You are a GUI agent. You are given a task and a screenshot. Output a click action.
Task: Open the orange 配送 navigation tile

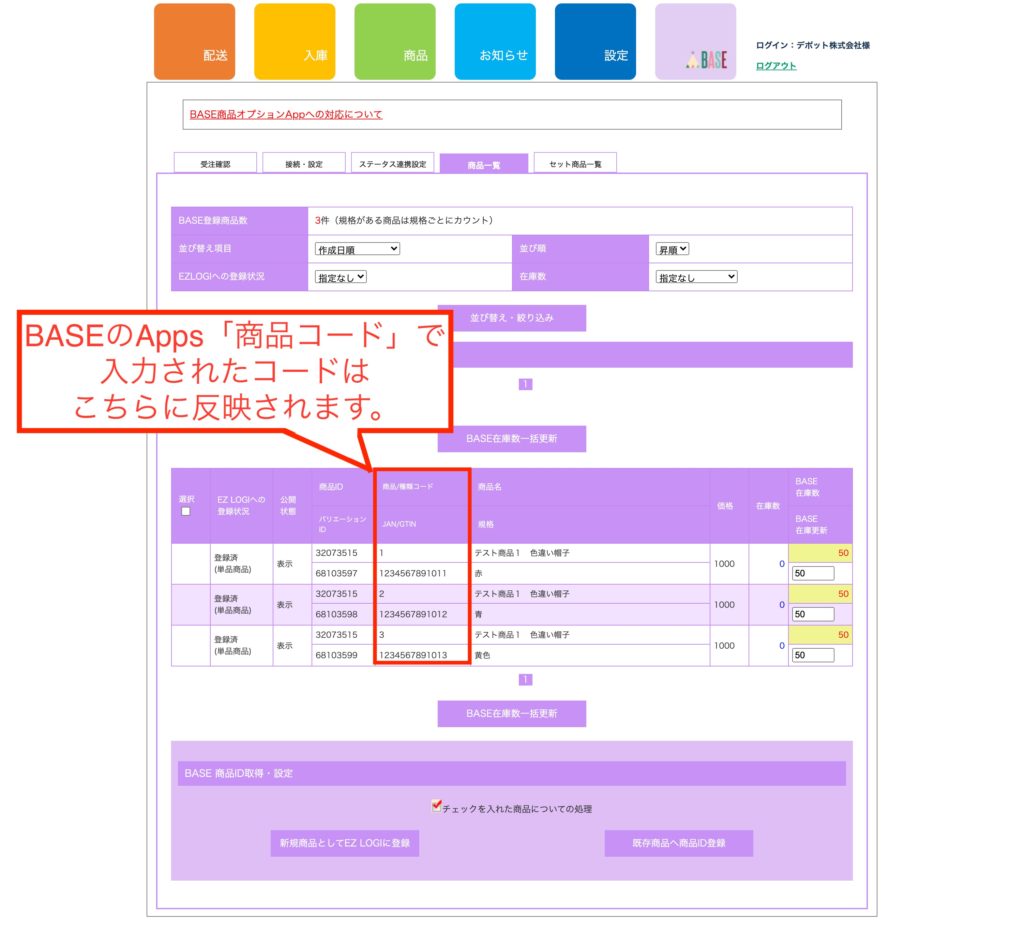coord(194,42)
